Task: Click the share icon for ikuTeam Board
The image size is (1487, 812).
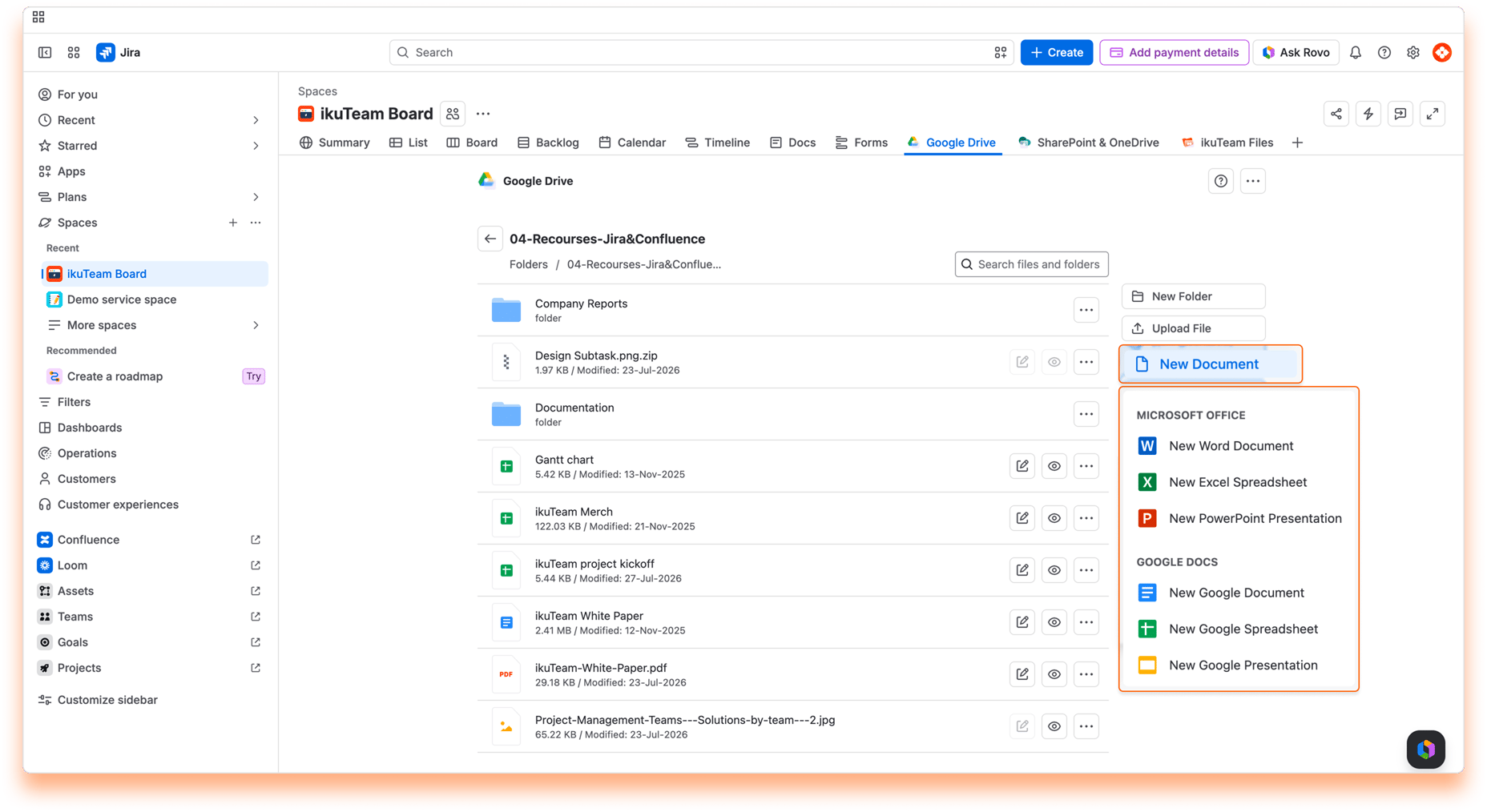Action: pos(1336,114)
